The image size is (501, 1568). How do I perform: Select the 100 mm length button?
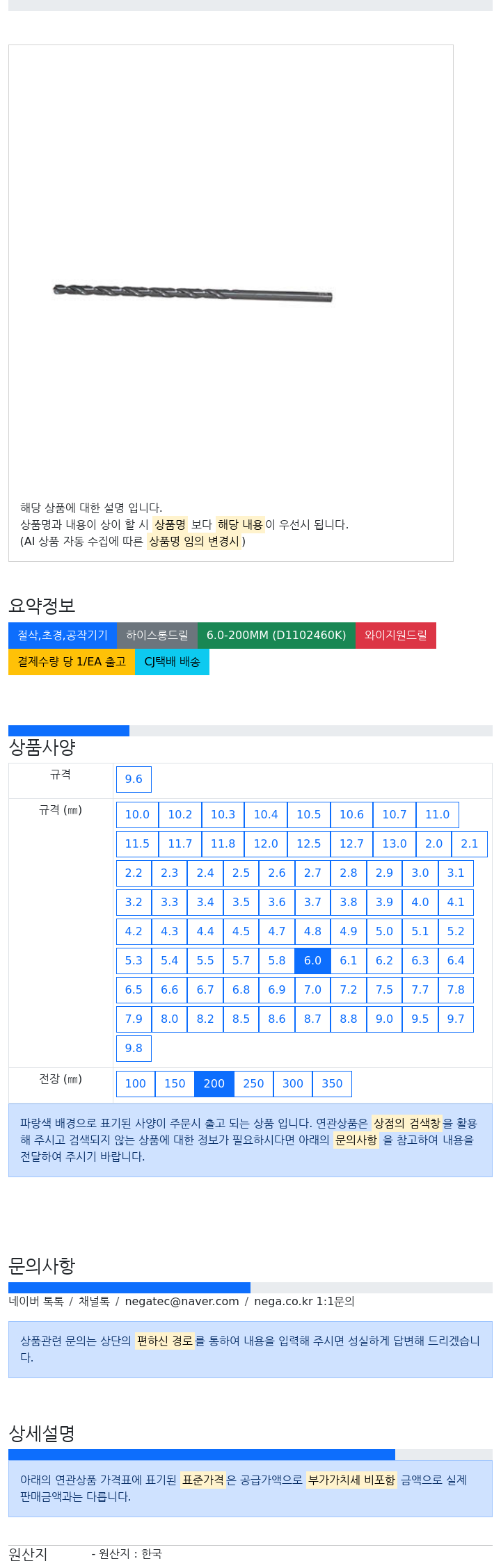(136, 1083)
